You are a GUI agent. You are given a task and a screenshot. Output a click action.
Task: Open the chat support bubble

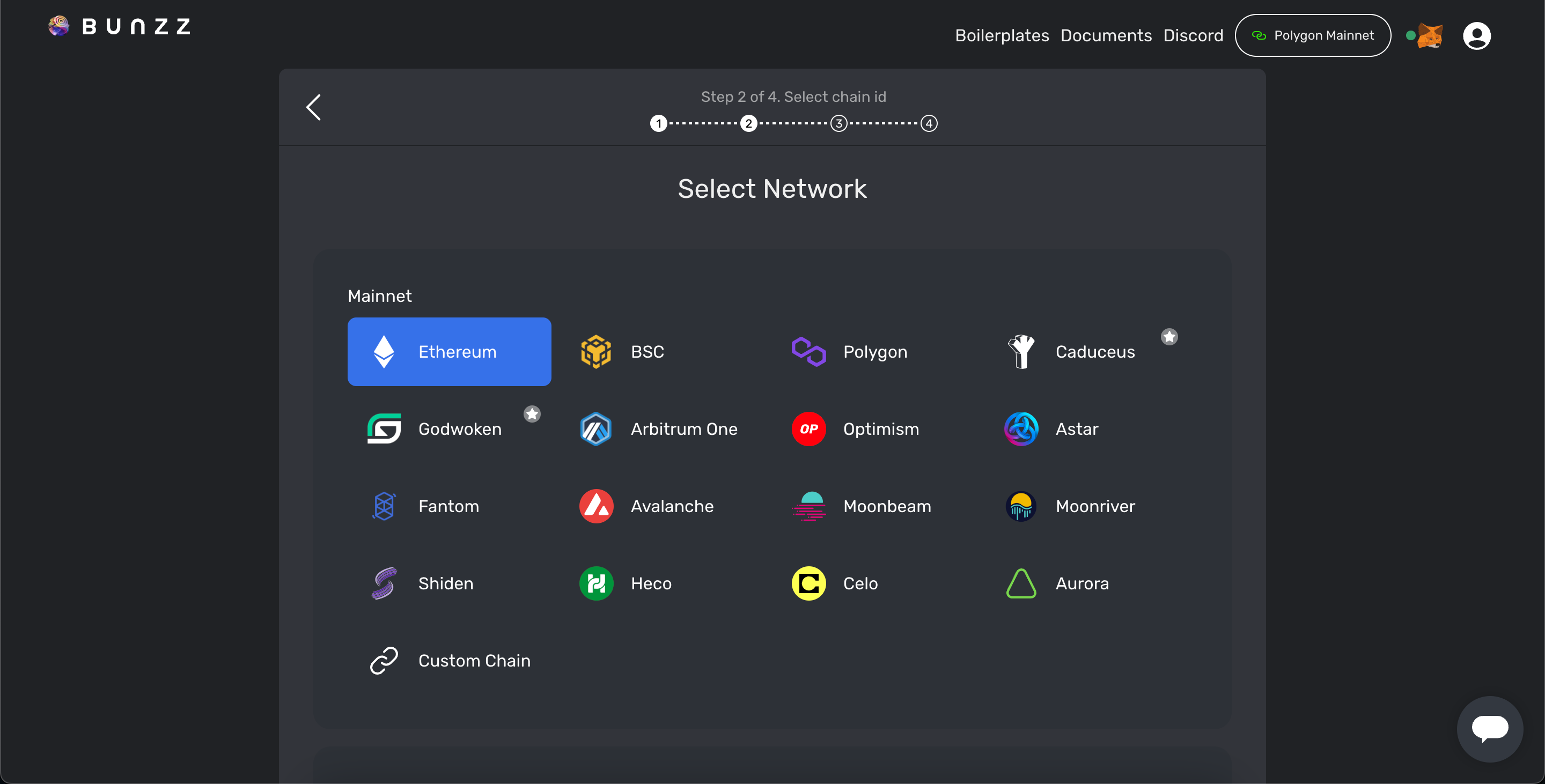point(1489,729)
